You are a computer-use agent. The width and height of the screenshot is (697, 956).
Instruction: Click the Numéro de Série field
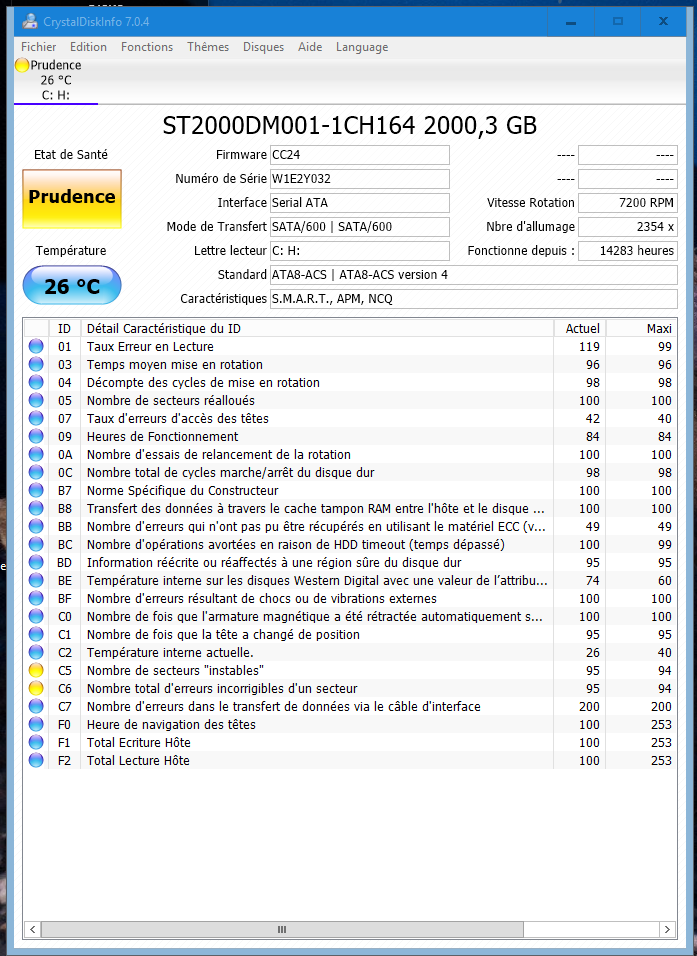[x=359, y=179]
